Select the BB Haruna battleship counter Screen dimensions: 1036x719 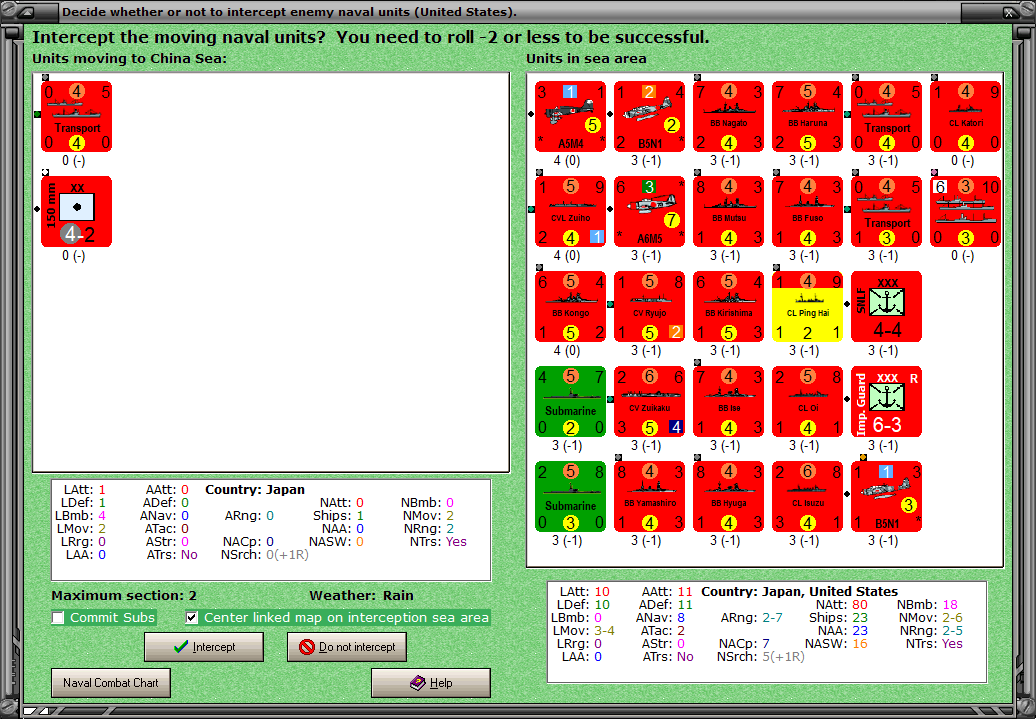pyautogui.click(x=807, y=117)
